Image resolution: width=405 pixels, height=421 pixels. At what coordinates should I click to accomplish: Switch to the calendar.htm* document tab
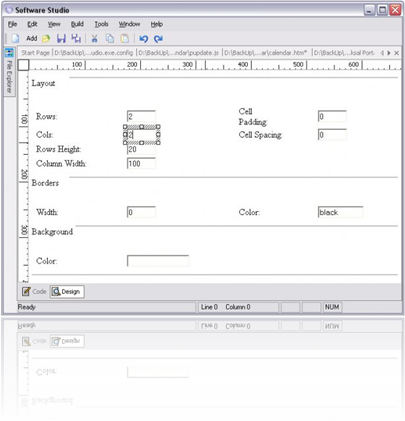pos(265,53)
